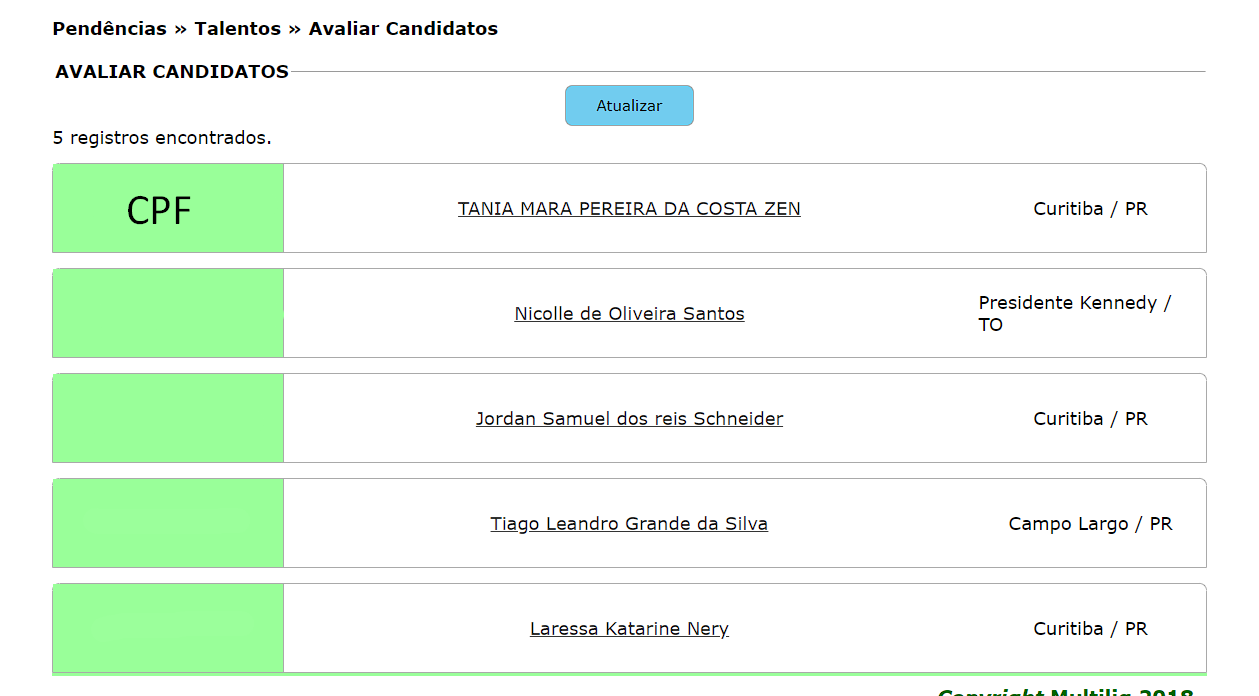
Task: Click the AVALIAR CANDIDATOS section heading
Action: pos(172,72)
